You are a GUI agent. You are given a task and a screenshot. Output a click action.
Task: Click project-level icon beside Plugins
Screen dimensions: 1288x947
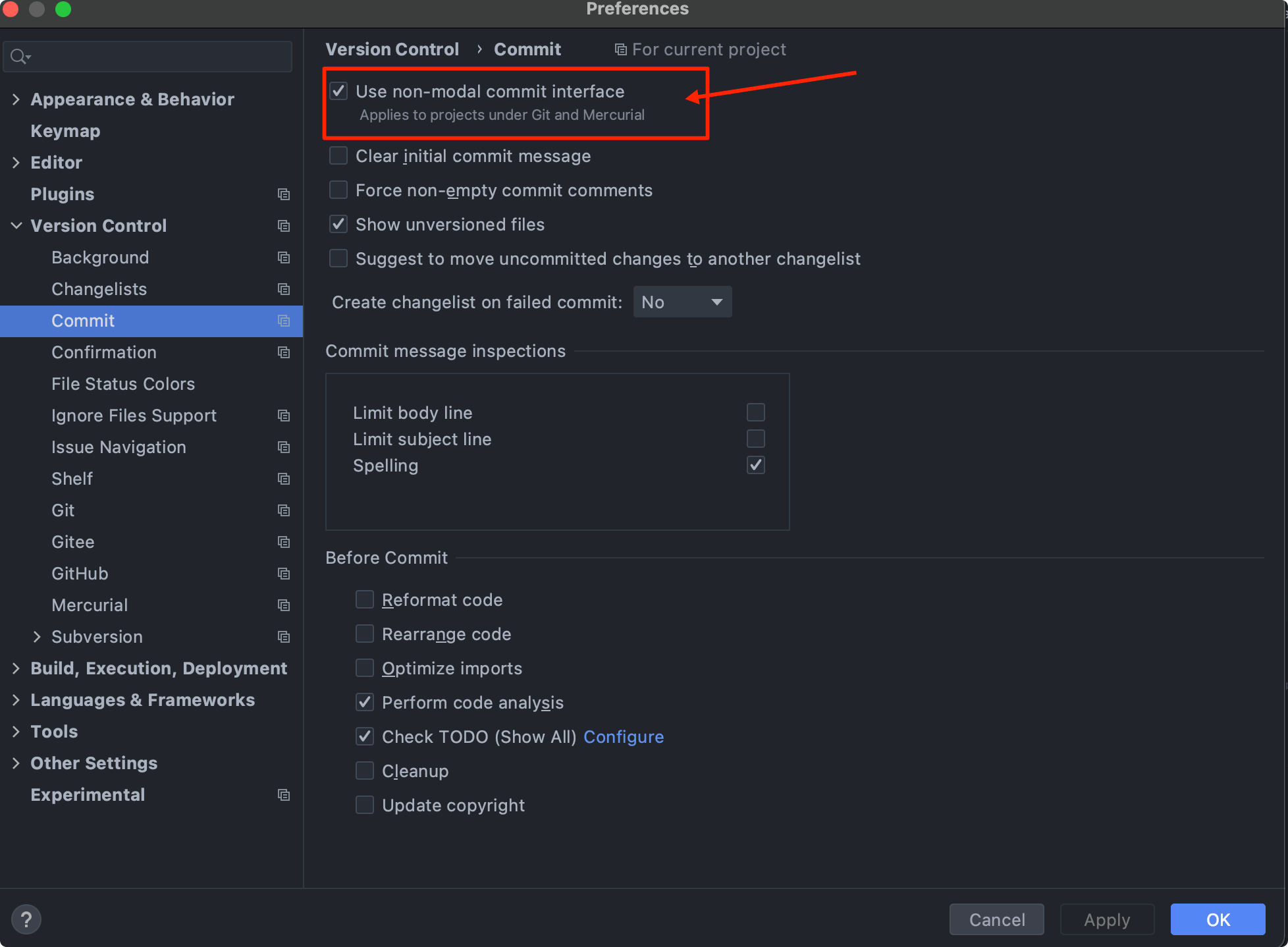pos(284,194)
